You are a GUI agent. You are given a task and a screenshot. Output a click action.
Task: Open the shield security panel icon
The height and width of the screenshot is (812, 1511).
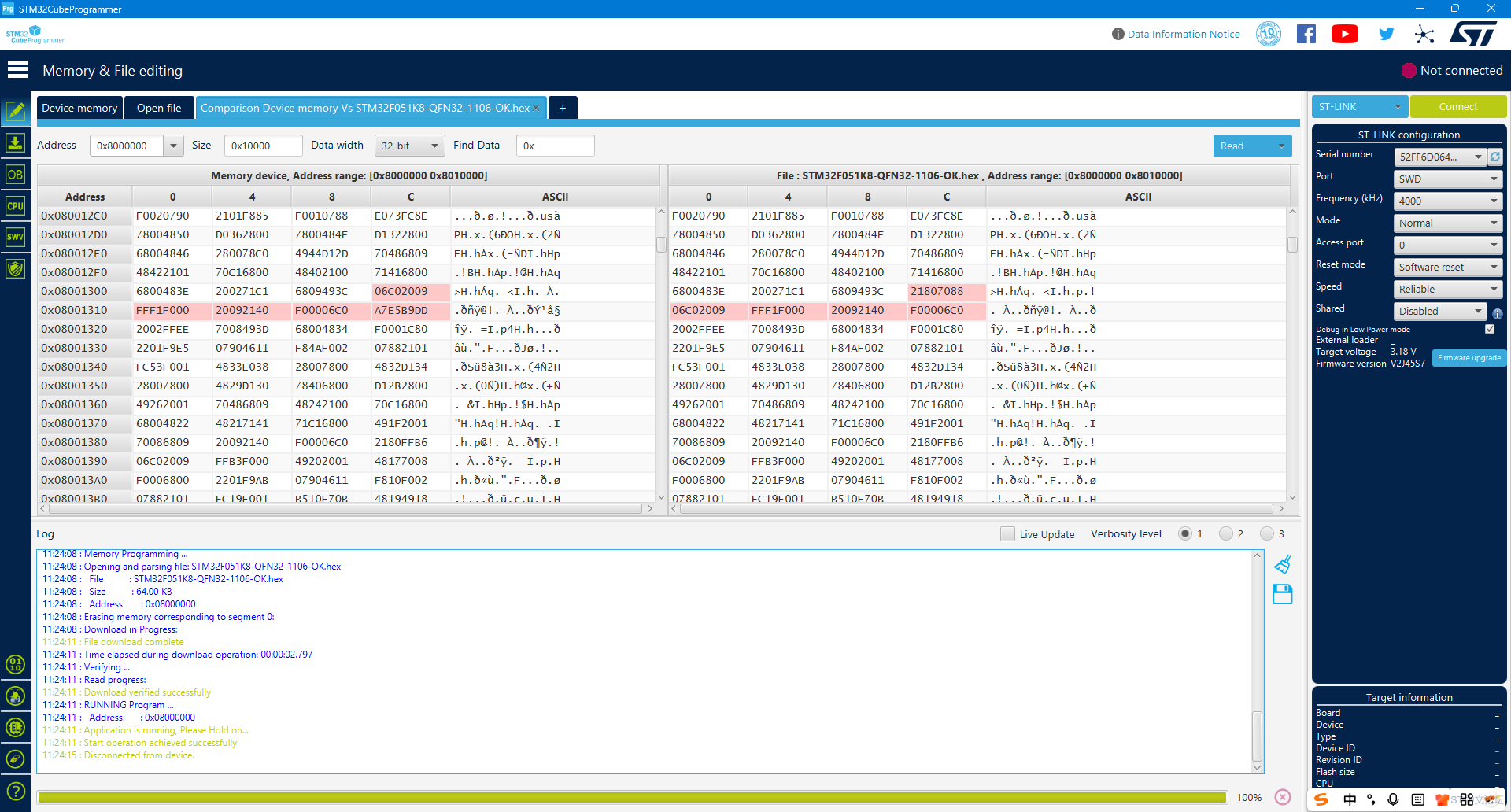pyautogui.click(x=15, y=268)
